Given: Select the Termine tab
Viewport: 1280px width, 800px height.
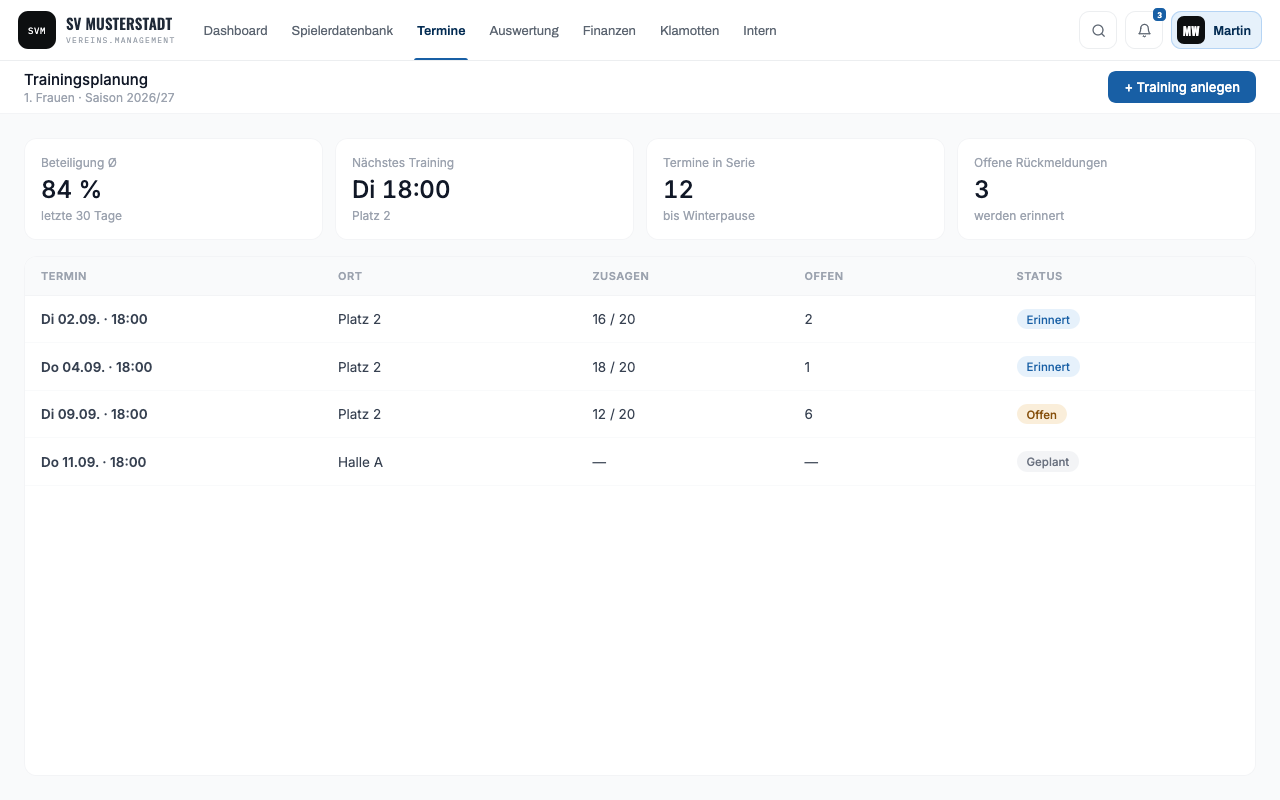Looking at the screenshot, I should point(441,30).
